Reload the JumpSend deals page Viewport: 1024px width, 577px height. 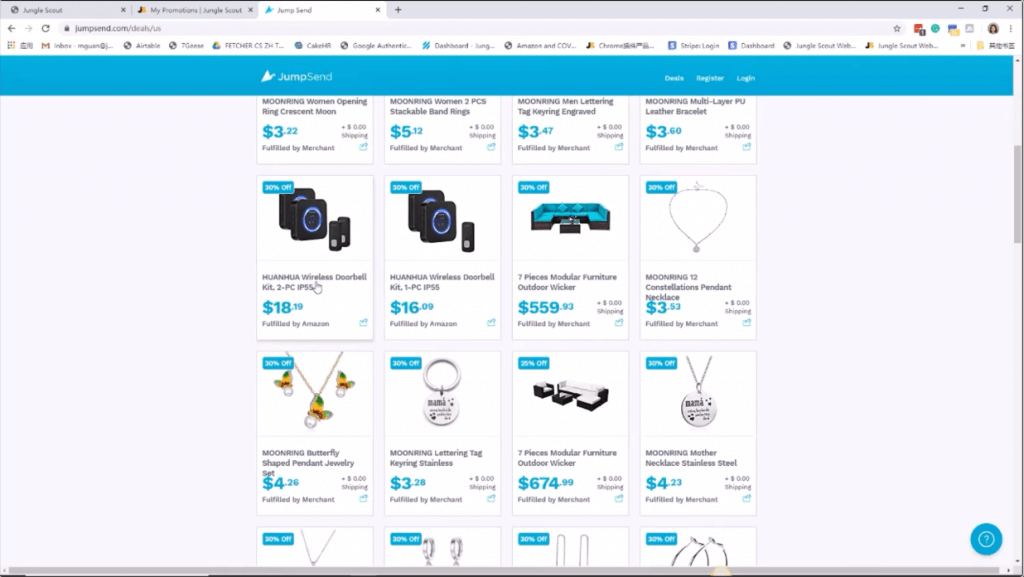pyautogui.click(x=46, y=28)
